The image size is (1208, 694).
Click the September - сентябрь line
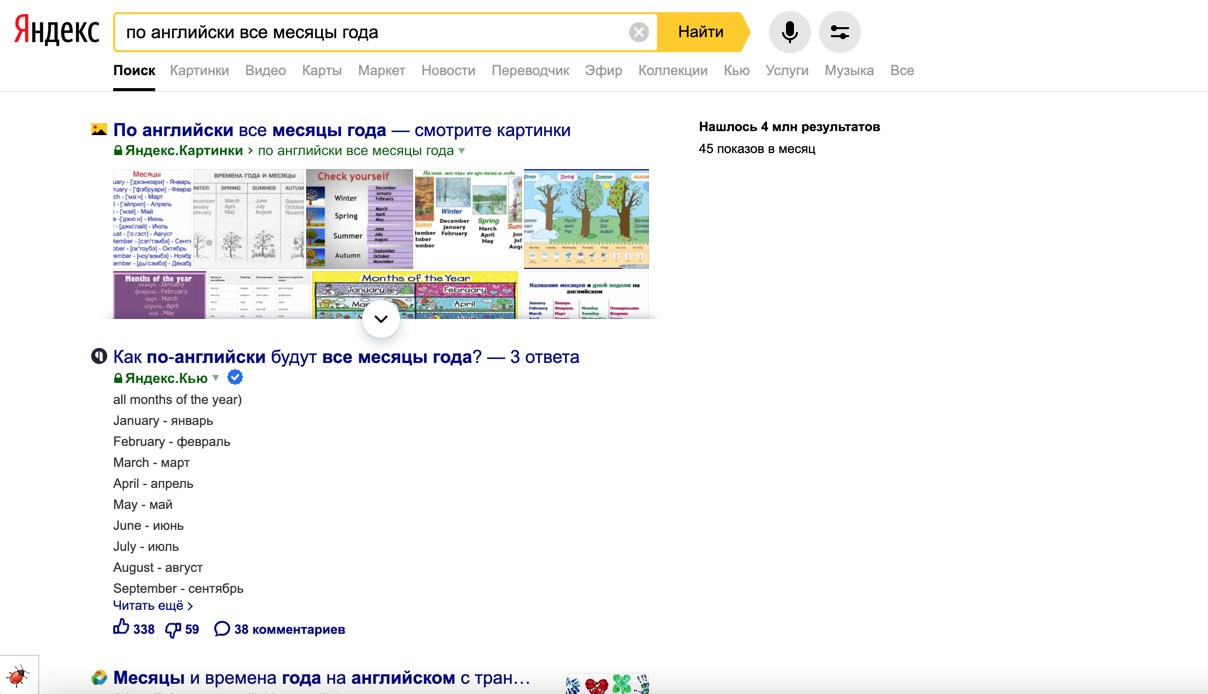click(178, 588)
